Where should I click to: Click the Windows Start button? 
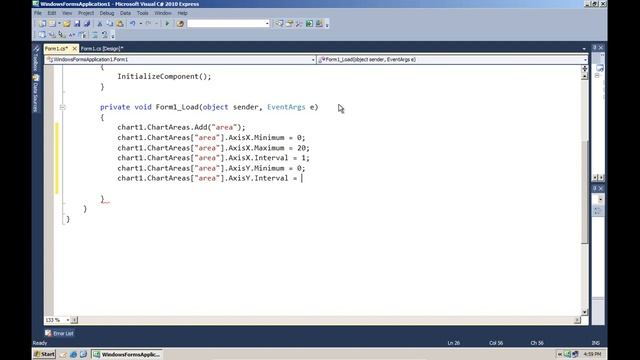44,354
